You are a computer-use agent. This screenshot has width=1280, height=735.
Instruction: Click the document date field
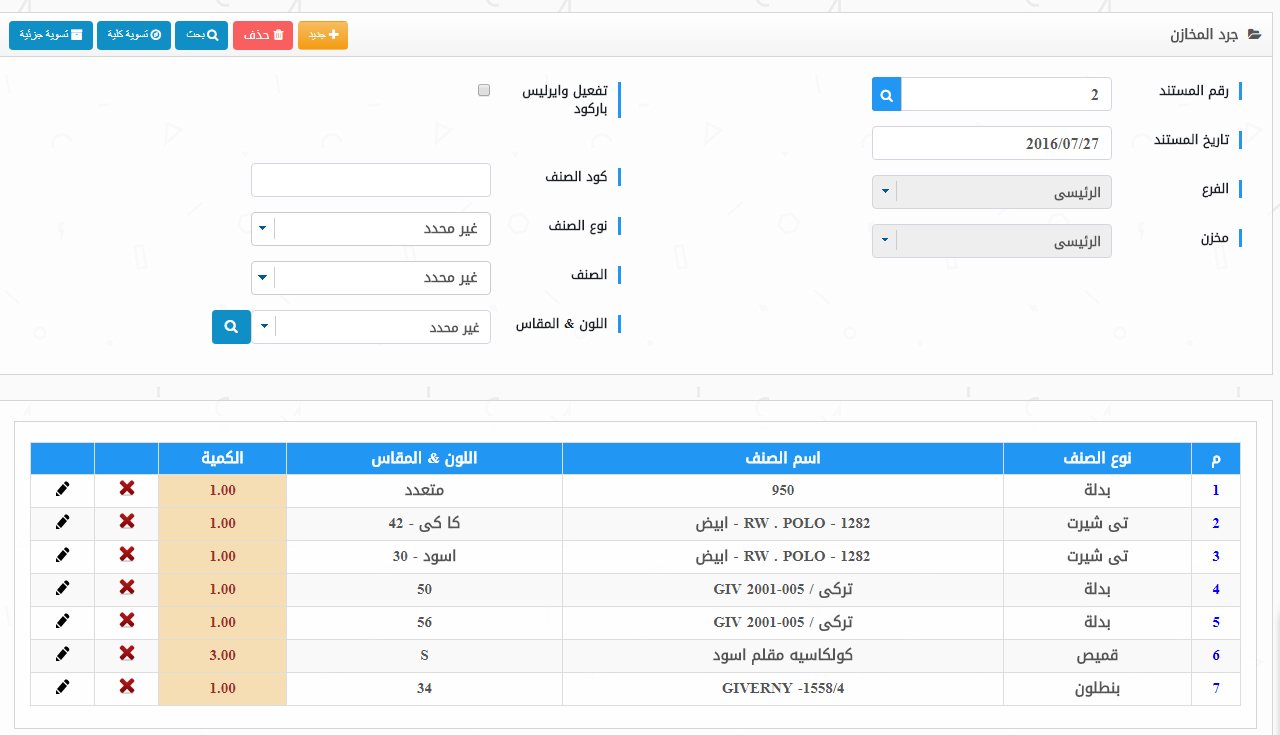[x=991, y=143]
